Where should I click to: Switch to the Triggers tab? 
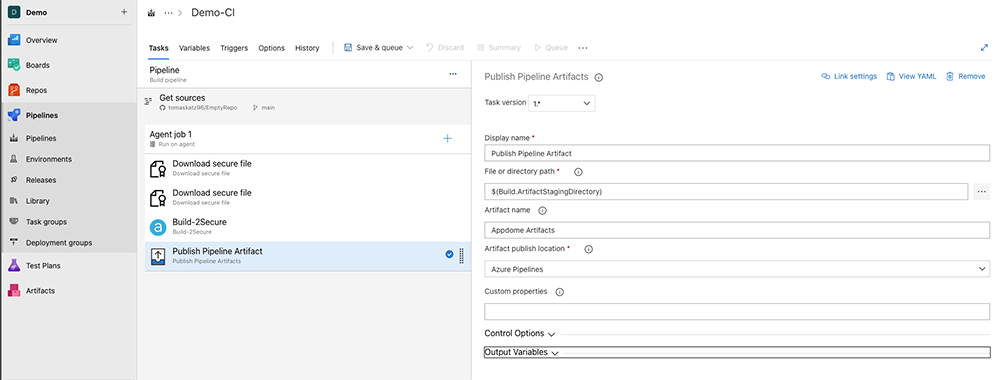tap(234, 48)
